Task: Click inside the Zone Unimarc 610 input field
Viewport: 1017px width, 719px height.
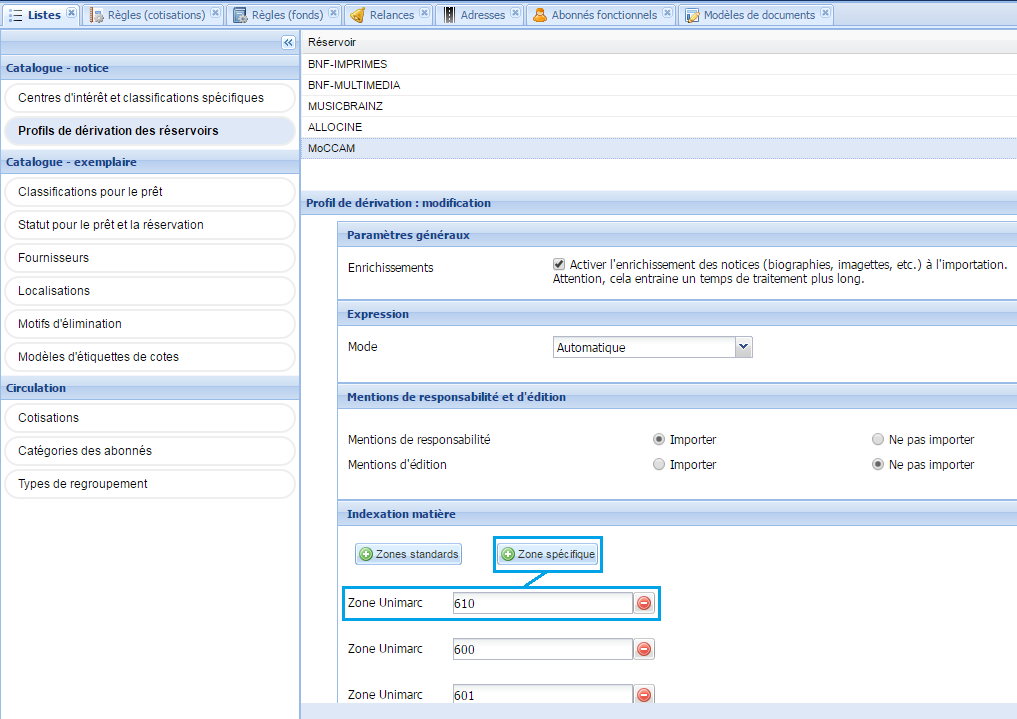Action: point(541,603)
